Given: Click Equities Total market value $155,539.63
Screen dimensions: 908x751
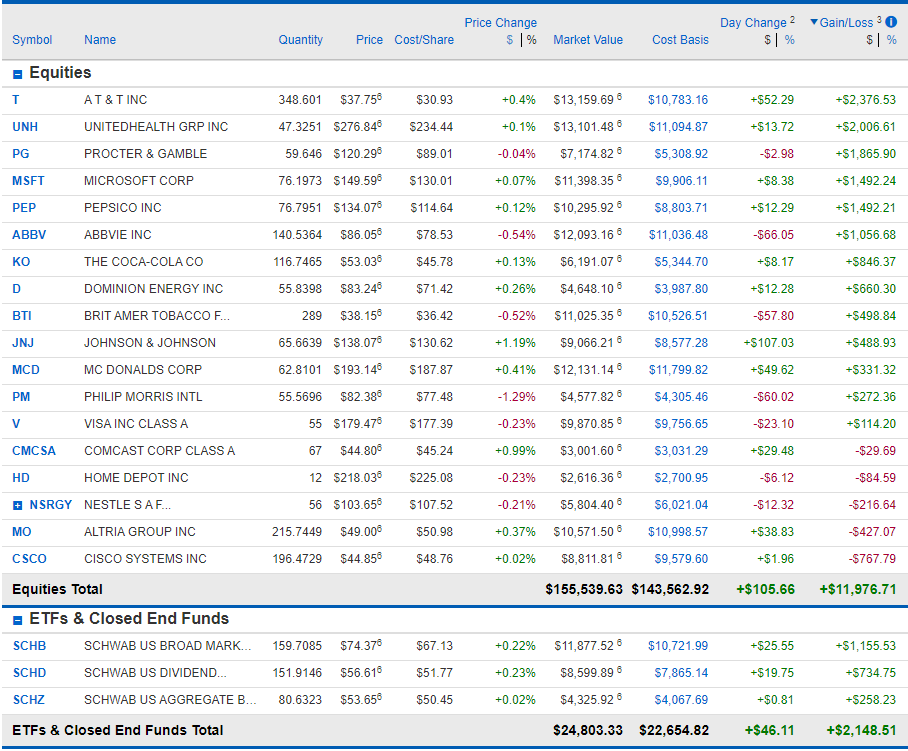Looking at the screenshot, I should 584,589.
